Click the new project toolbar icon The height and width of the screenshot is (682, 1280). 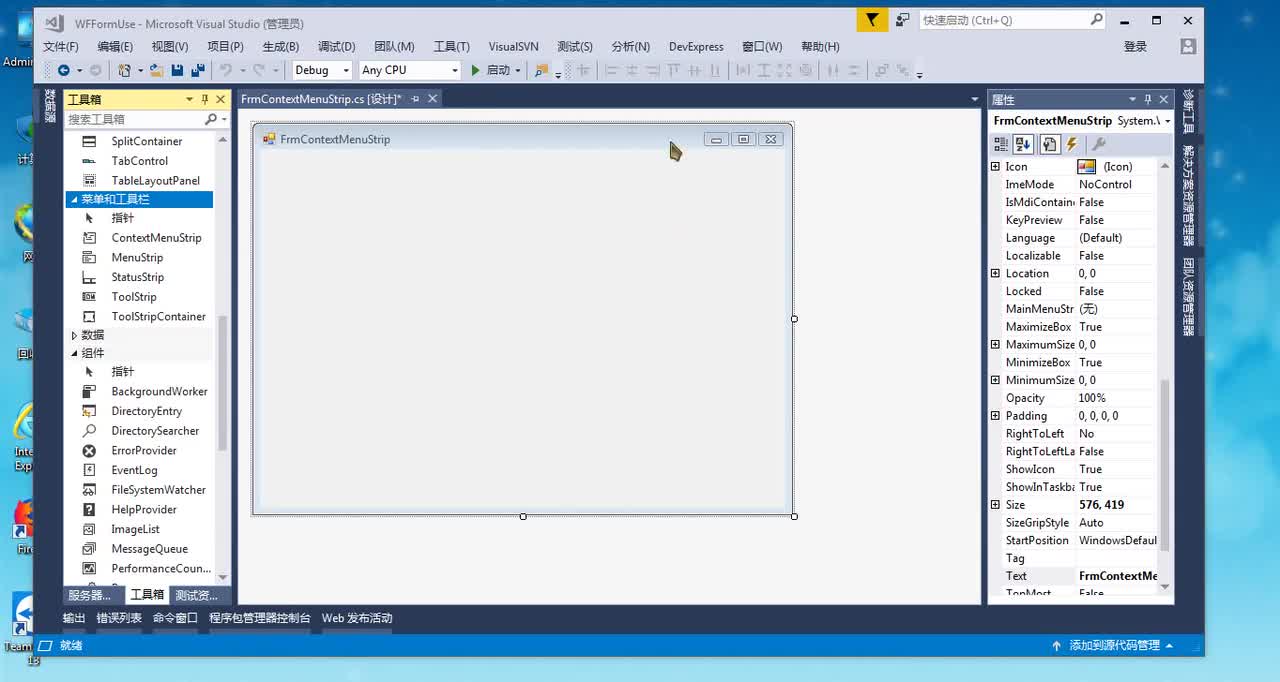[124, 70]
